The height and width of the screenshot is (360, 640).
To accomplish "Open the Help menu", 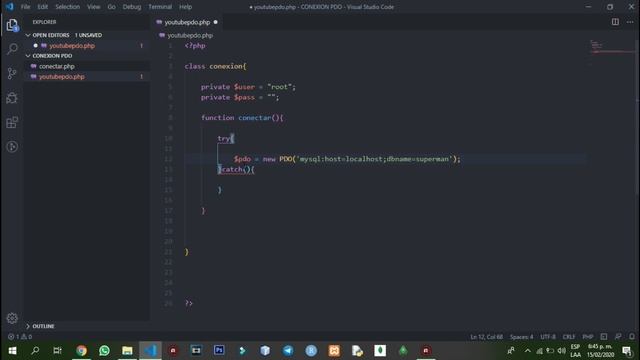I will 185,7.
